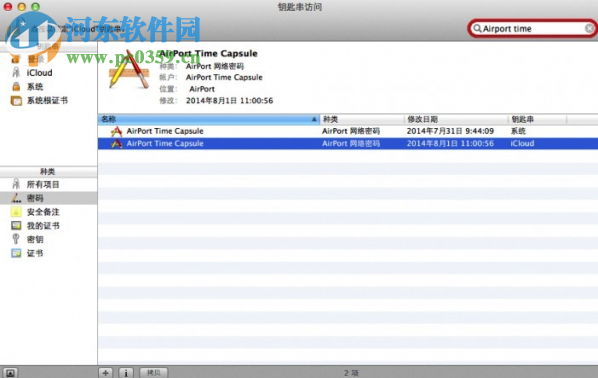Click the 安全备注 note icon
The image size is (598, 378).
point(16,212)
